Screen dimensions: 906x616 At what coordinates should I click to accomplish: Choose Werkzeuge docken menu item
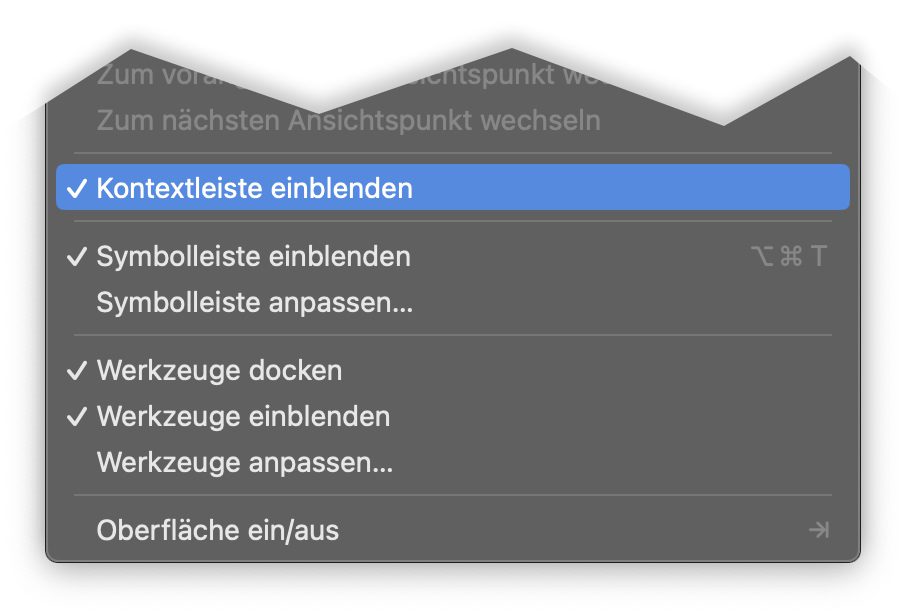219,371
